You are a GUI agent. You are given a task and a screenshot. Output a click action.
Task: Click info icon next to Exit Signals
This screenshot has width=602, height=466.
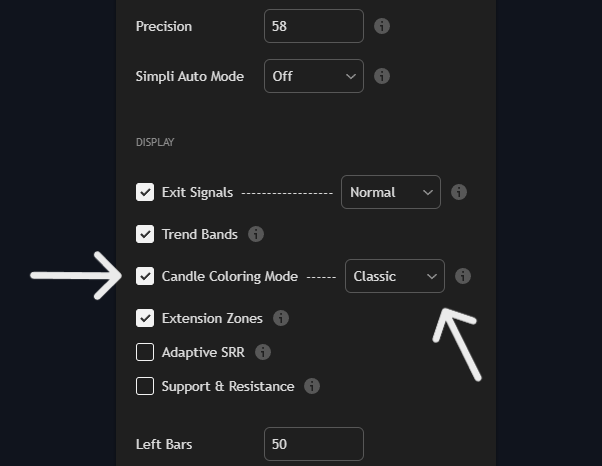[459, 192]
